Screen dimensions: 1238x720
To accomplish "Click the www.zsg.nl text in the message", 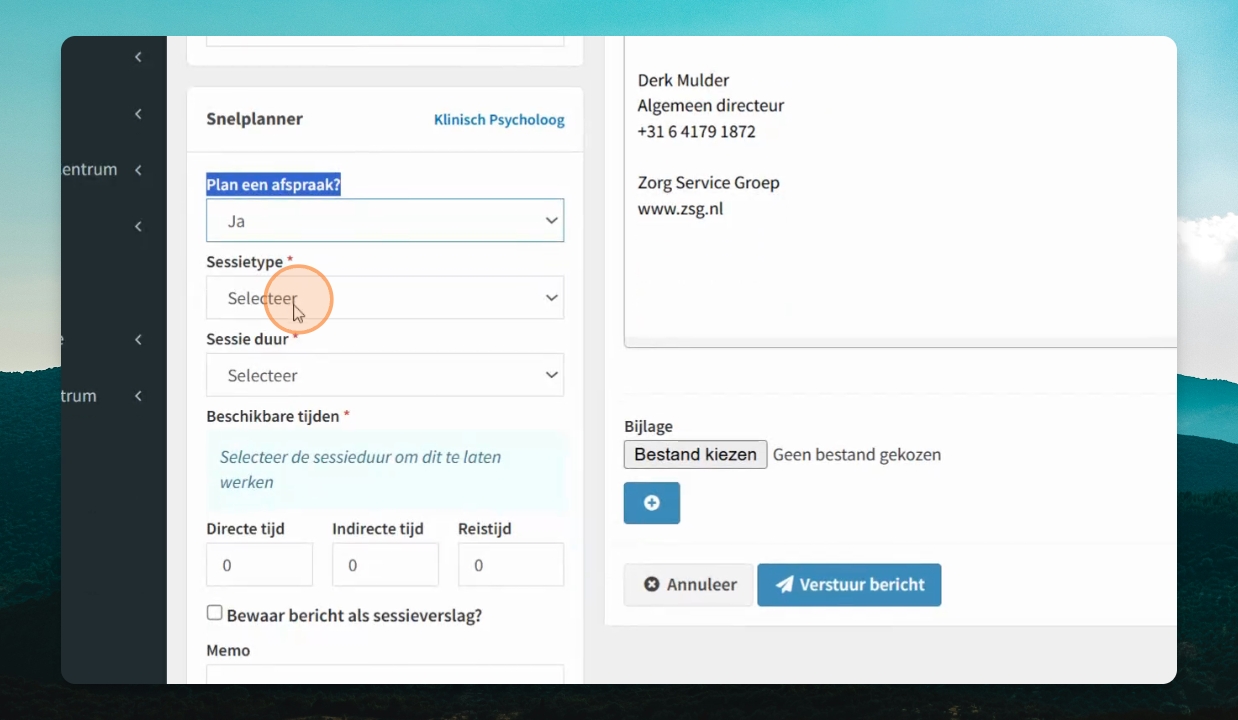I will pyautogui.click(x=680, y=209).
